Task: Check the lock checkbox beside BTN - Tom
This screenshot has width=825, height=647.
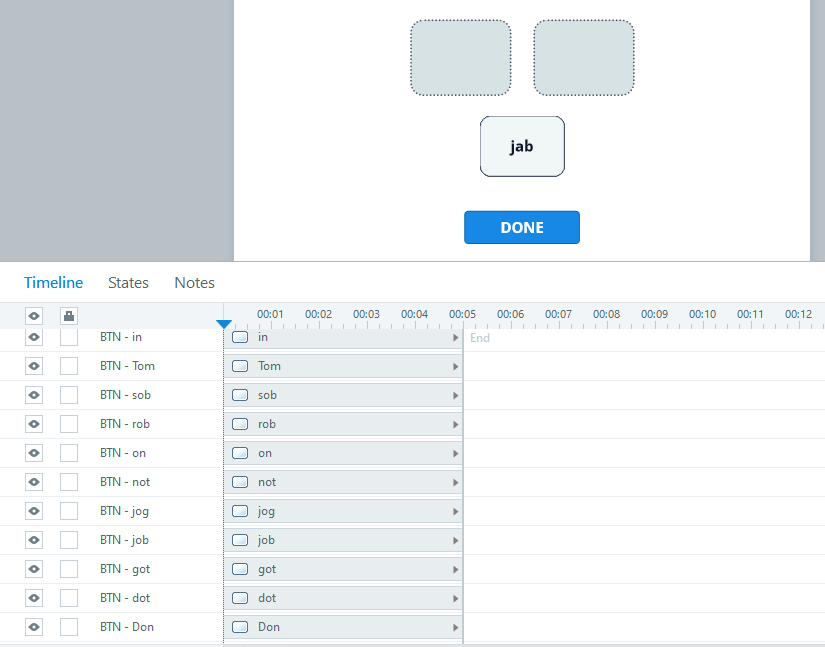Action: [x=67, y=366]
